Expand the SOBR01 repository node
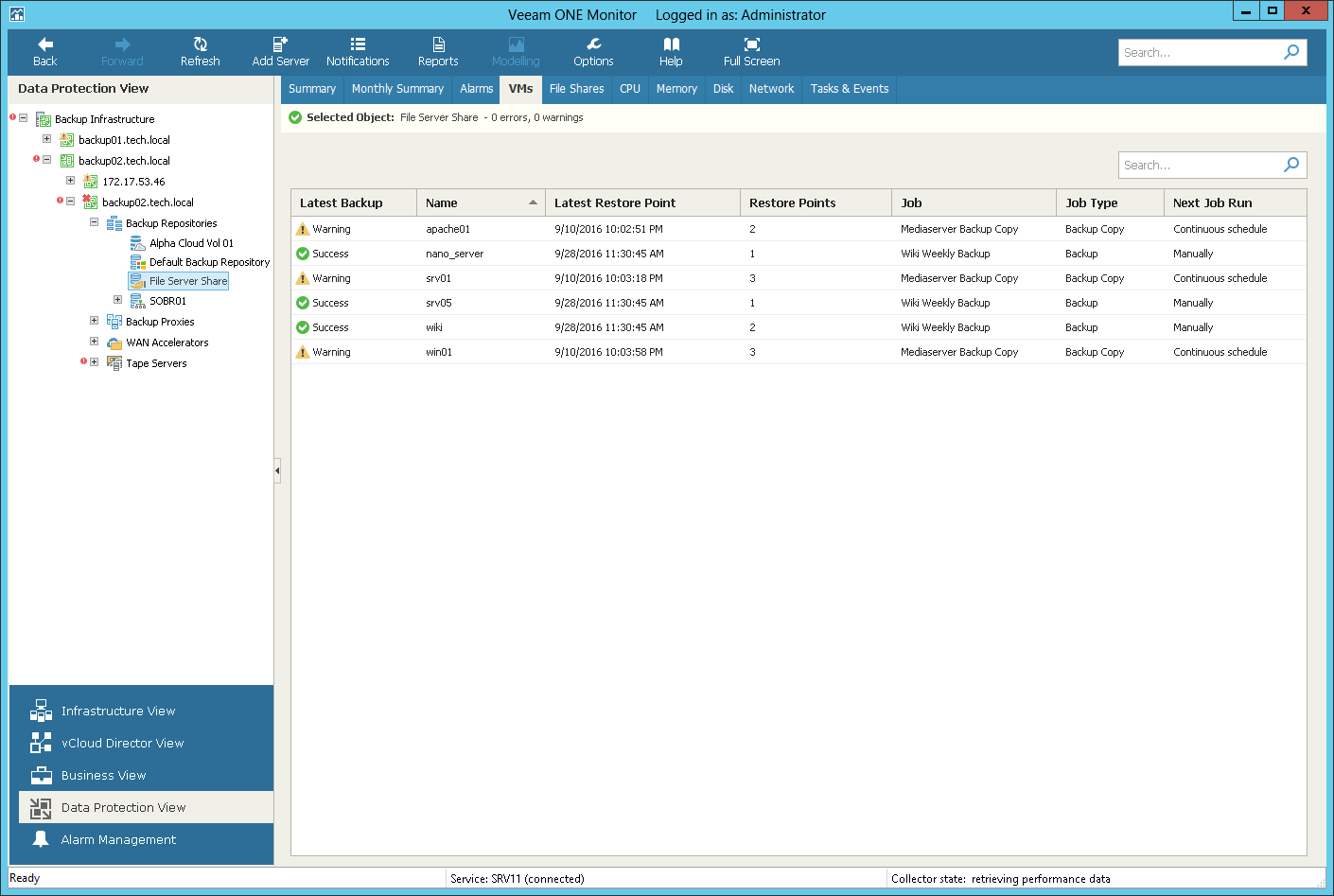The width and height of the screenshot is (1334, 896). tap(117, 300)
